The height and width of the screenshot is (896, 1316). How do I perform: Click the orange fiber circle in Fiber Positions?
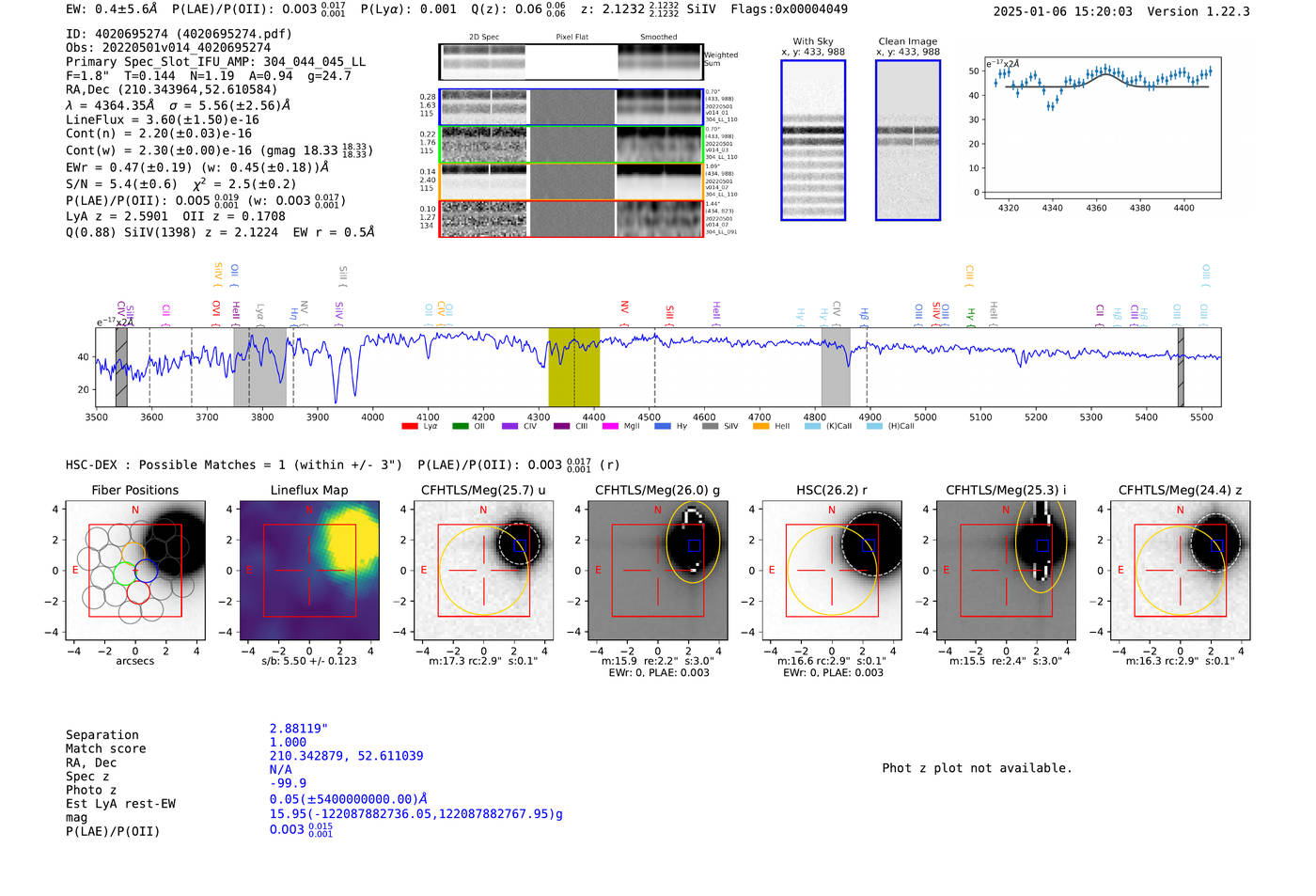pyautogui.click(x=134, y=553)
